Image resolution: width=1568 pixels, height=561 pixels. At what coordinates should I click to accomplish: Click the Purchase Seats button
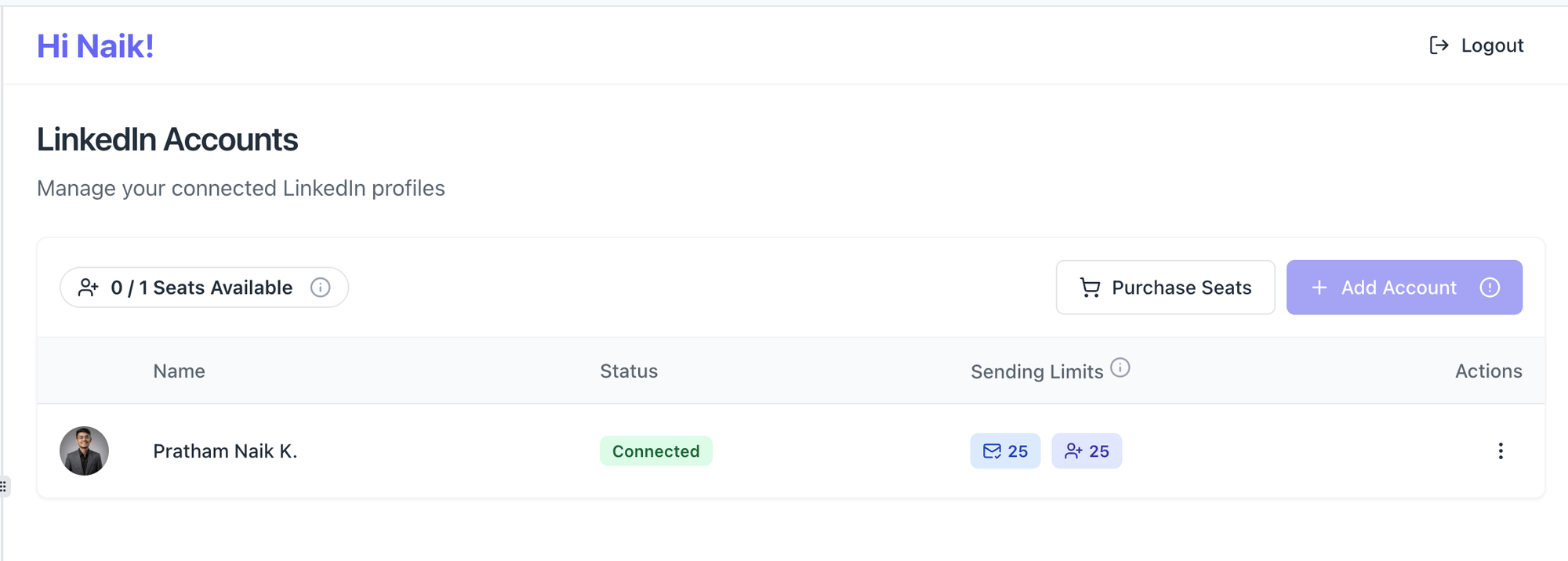1165,288
